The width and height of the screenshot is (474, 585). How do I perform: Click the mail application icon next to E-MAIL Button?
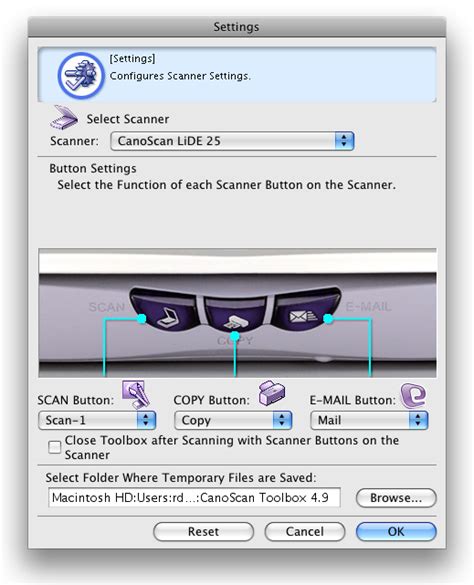[x=413, y=395]
